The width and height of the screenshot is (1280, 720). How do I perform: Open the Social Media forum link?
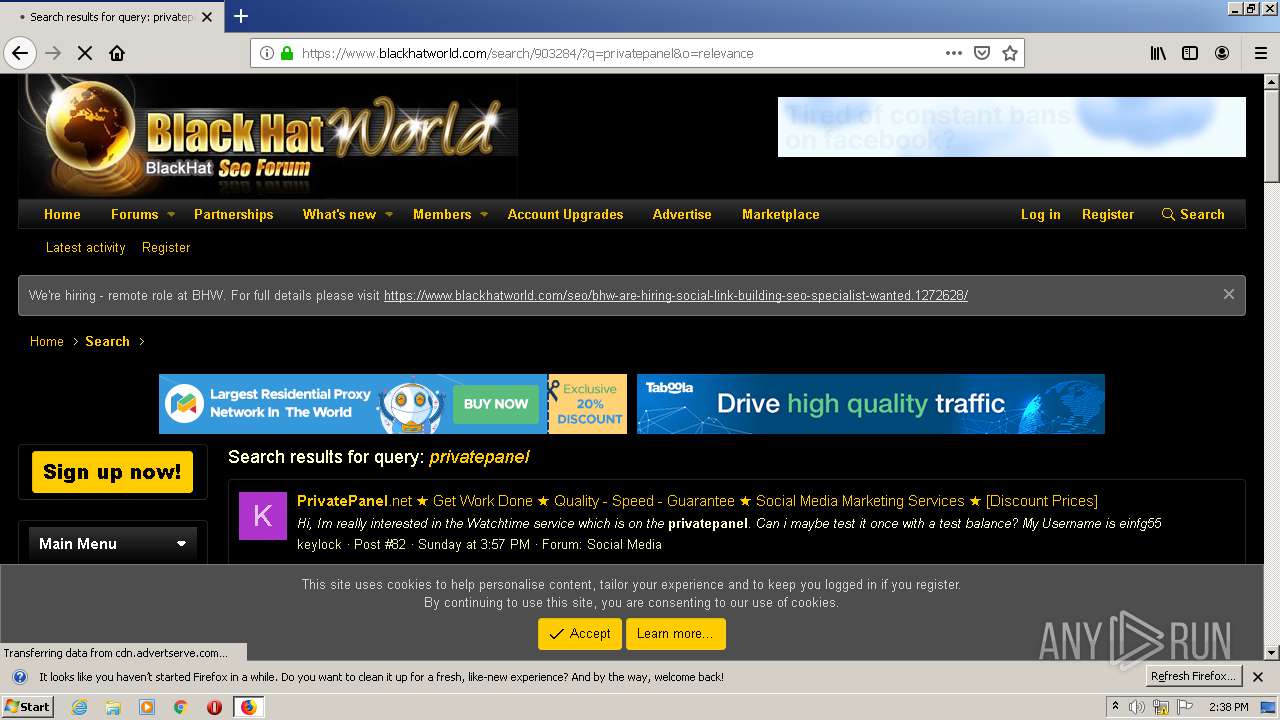pos(624,544)
